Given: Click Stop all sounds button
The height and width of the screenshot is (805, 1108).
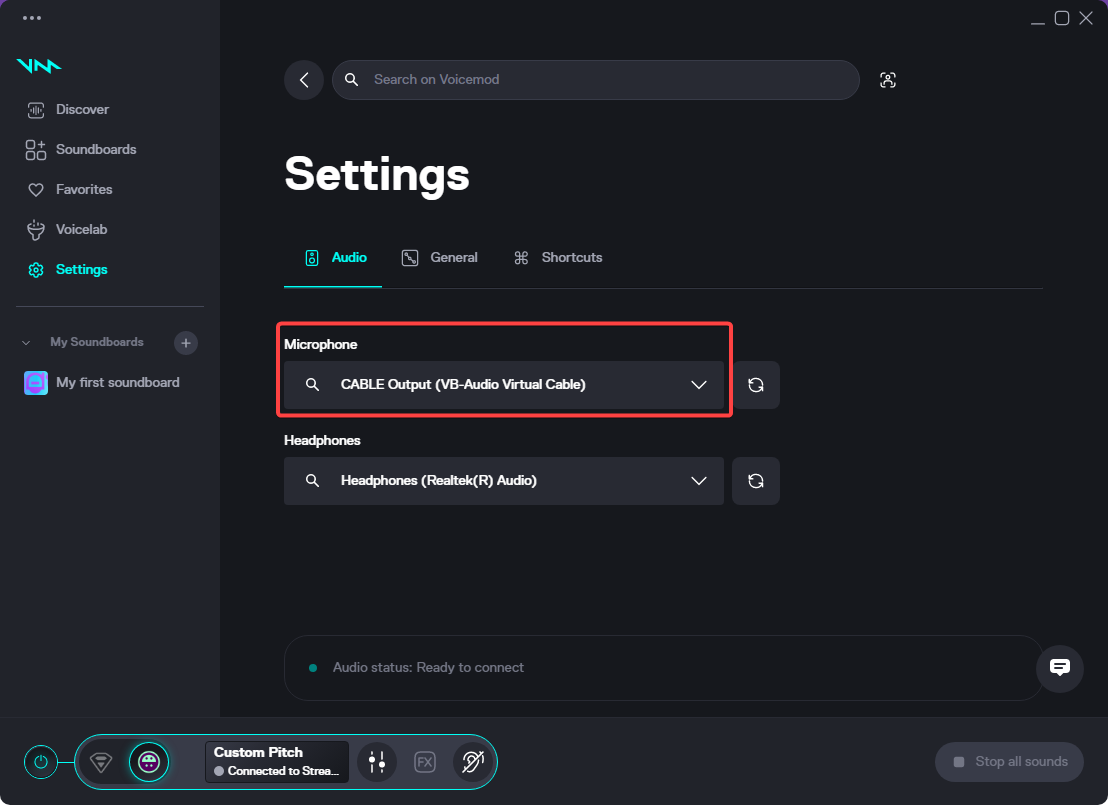Looking at the screenshot, I should [1009, 762].
